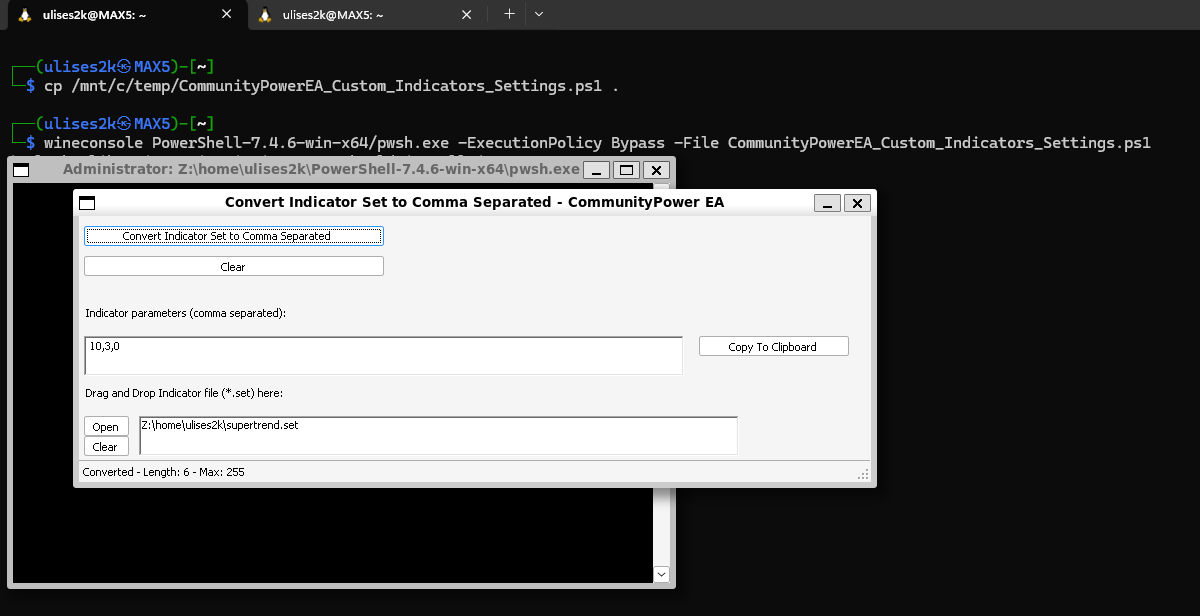
Task: Click the wide Clear button under Convert
Action: 234,266
